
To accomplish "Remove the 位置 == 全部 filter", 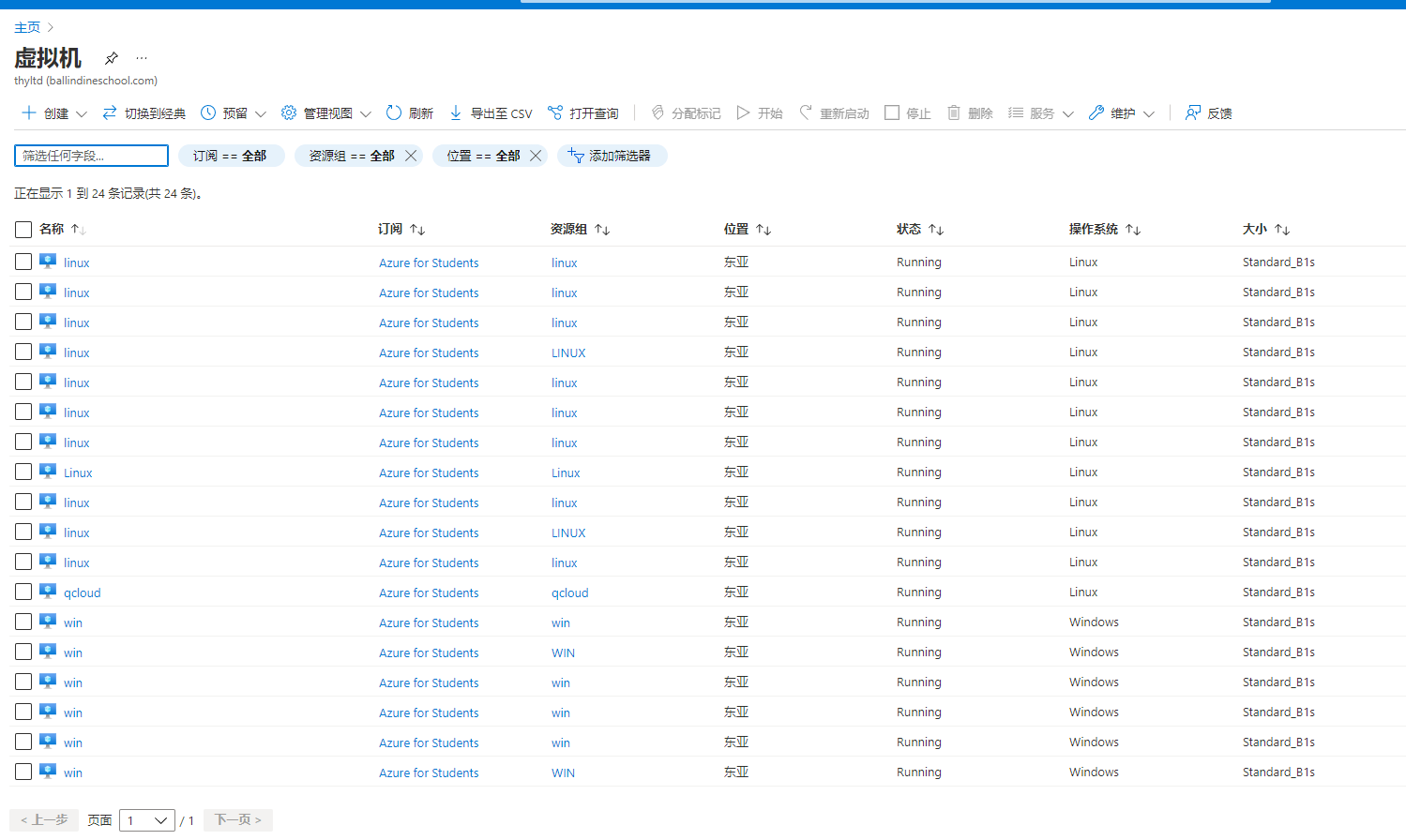I will (x=536, y=156).
